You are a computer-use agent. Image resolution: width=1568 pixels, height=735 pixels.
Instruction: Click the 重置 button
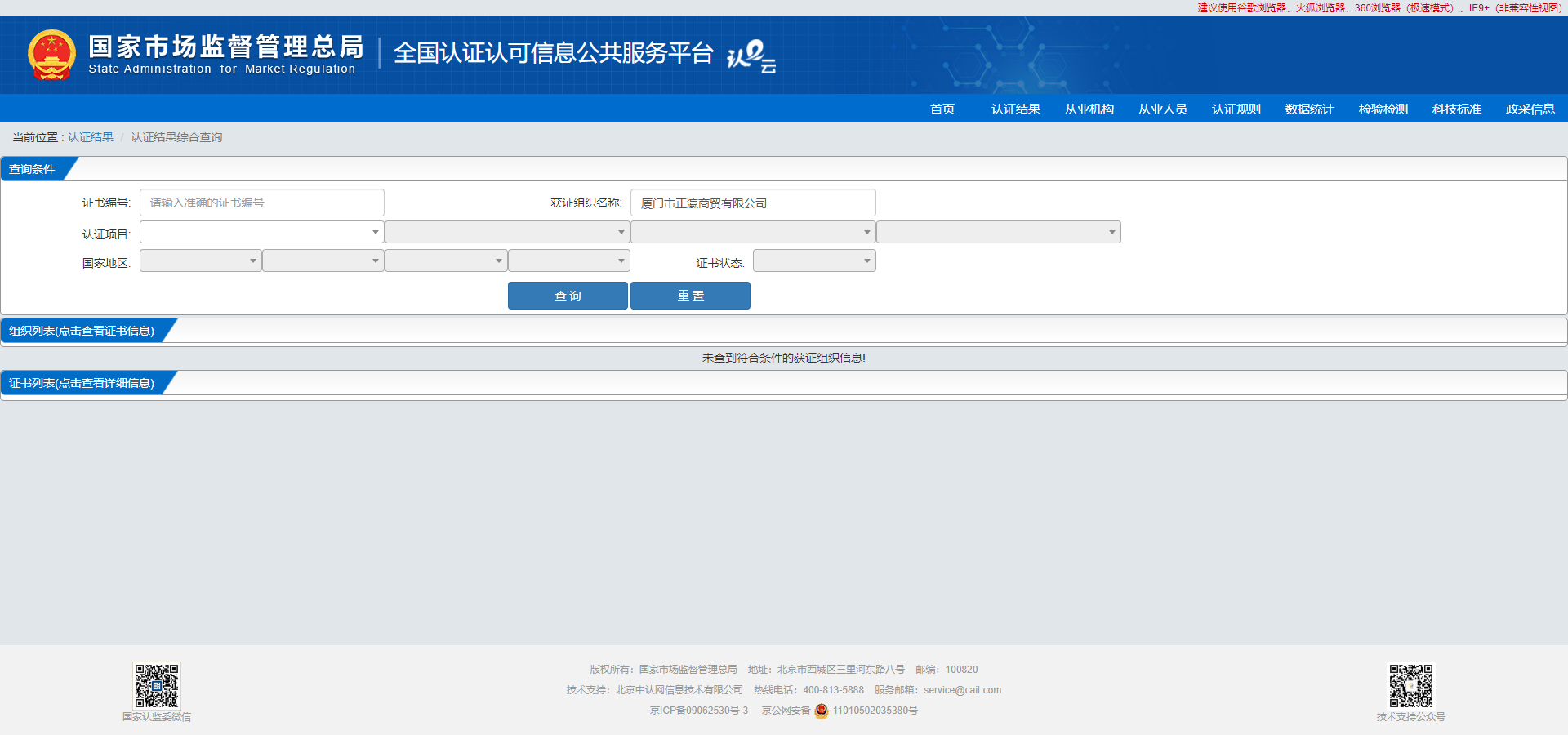click(690, 296)
